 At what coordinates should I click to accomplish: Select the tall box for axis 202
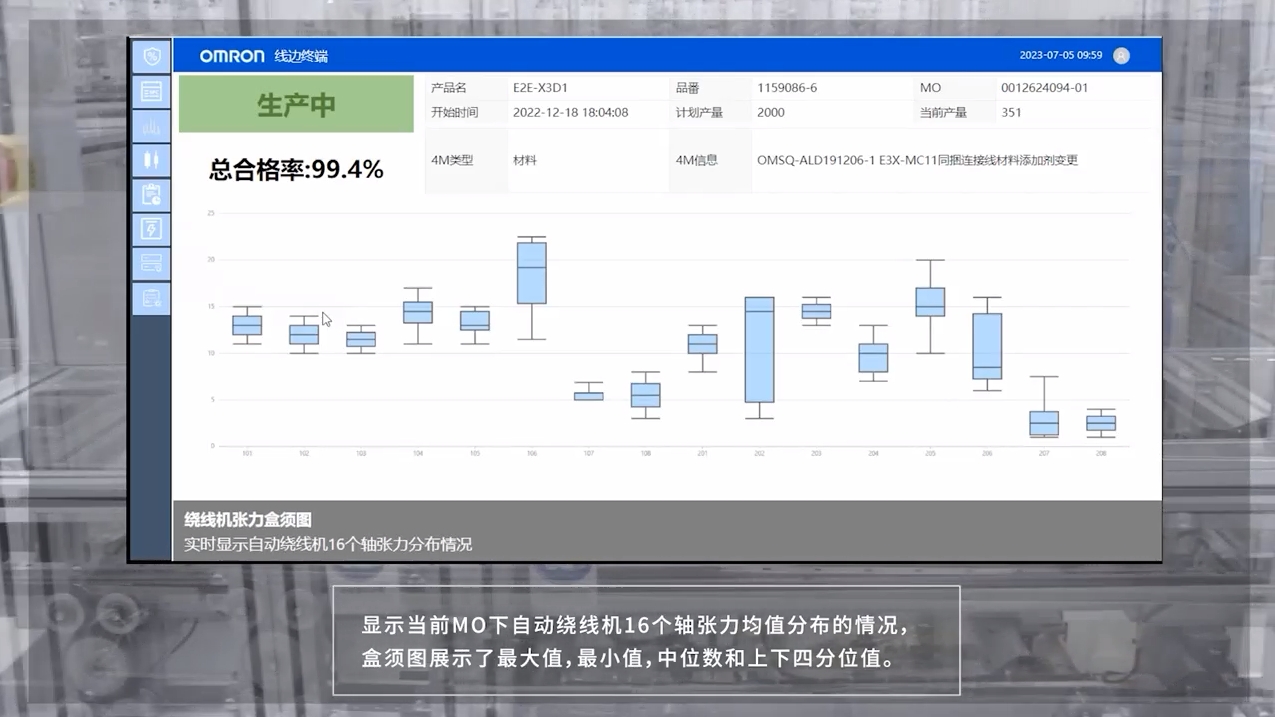[x=760, y=349]
